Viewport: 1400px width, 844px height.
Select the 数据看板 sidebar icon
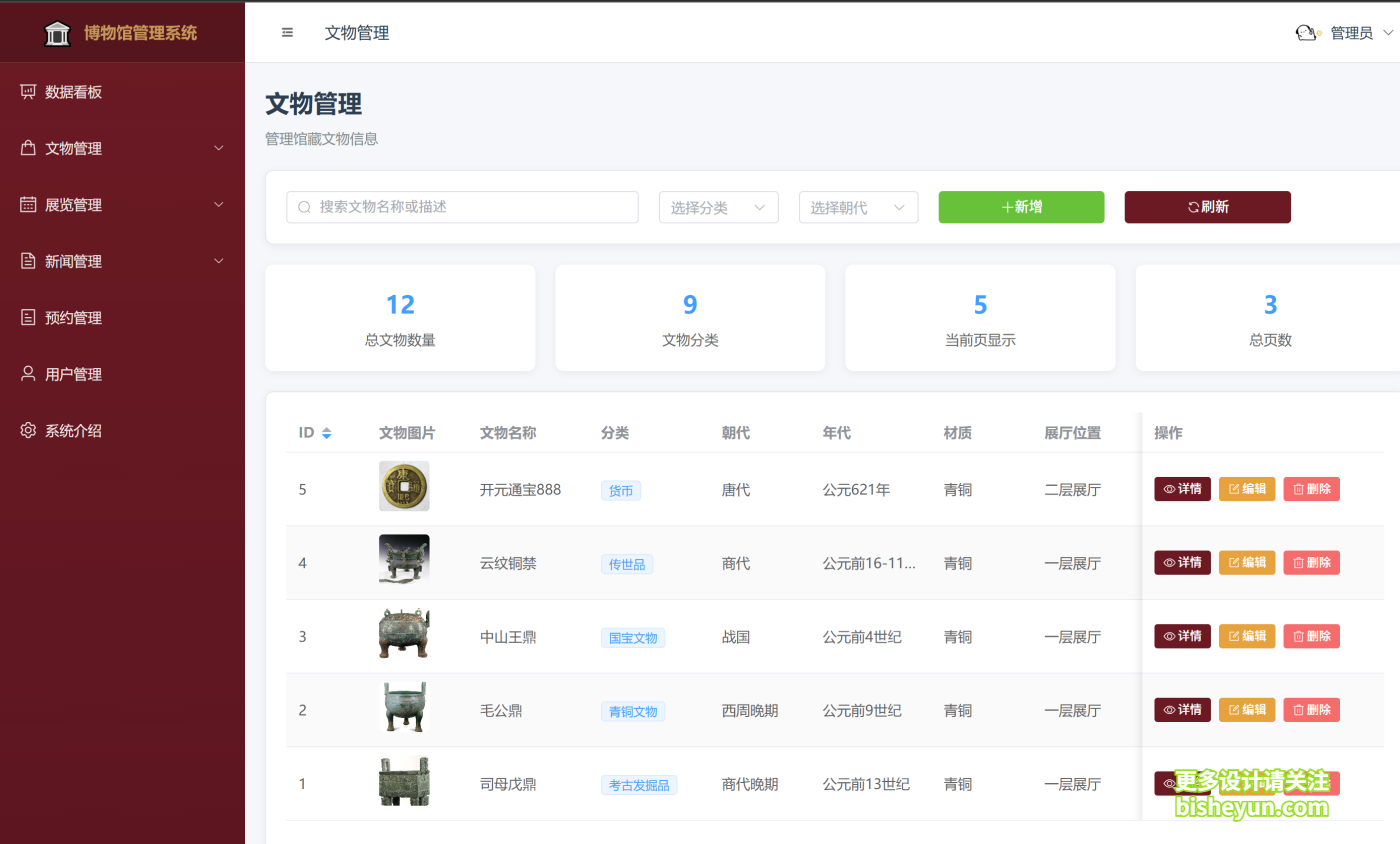click(28, 91)
